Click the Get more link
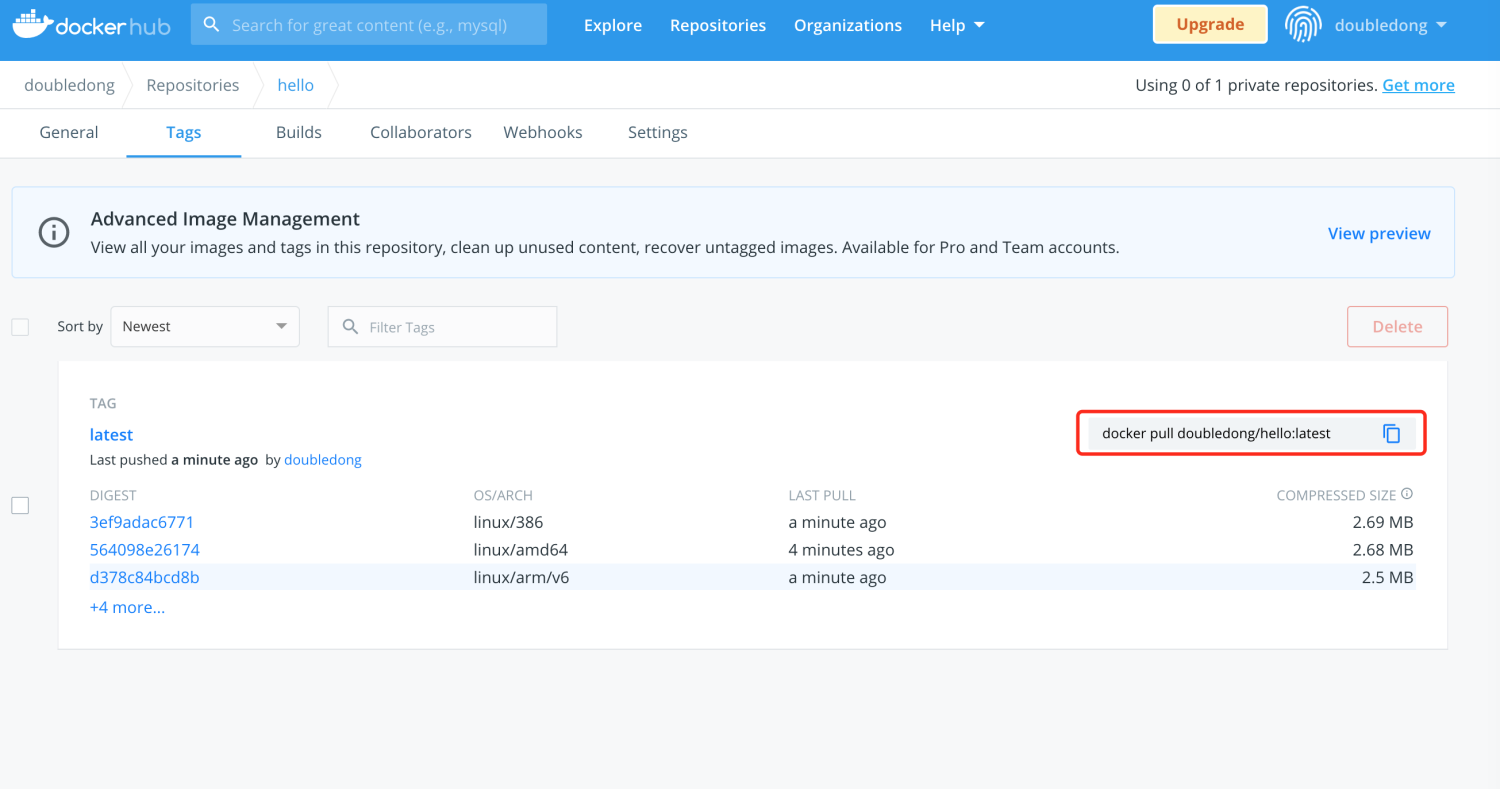This screenshot has height=789, width=1500. [1418, 85]
